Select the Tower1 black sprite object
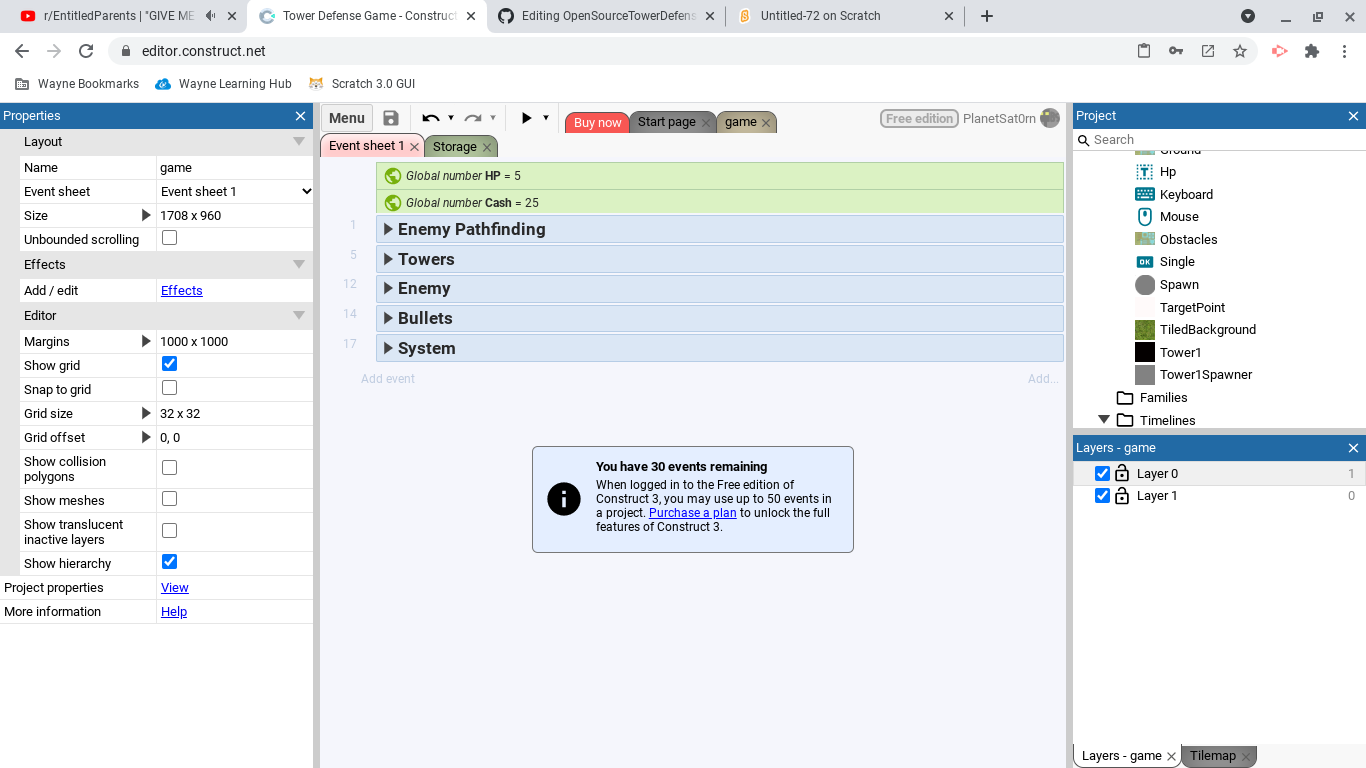 tap(1145, 352)
